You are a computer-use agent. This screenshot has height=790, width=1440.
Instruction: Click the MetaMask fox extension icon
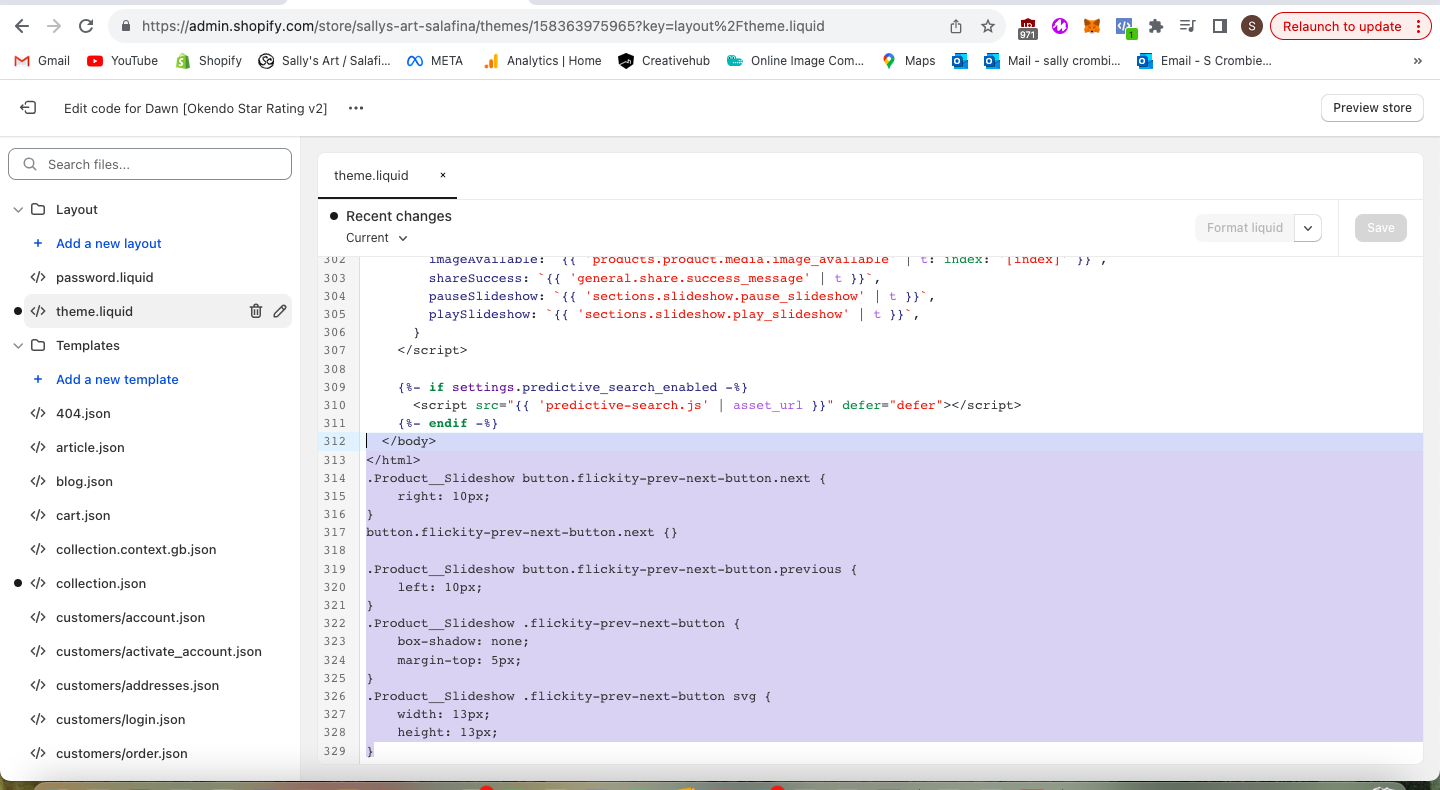1093,27
